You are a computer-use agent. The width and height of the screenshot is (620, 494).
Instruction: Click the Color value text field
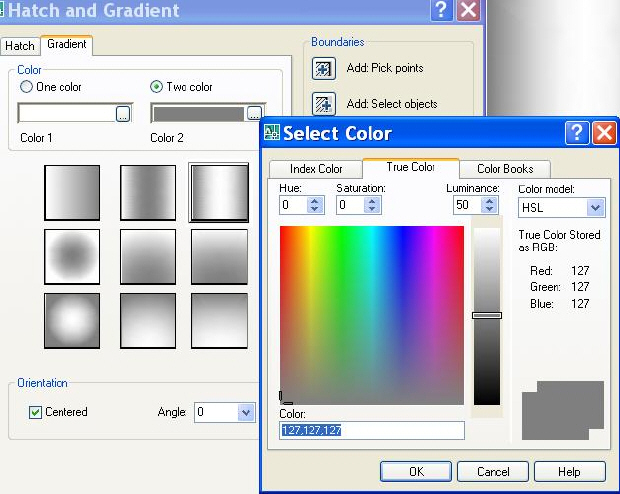372,430
